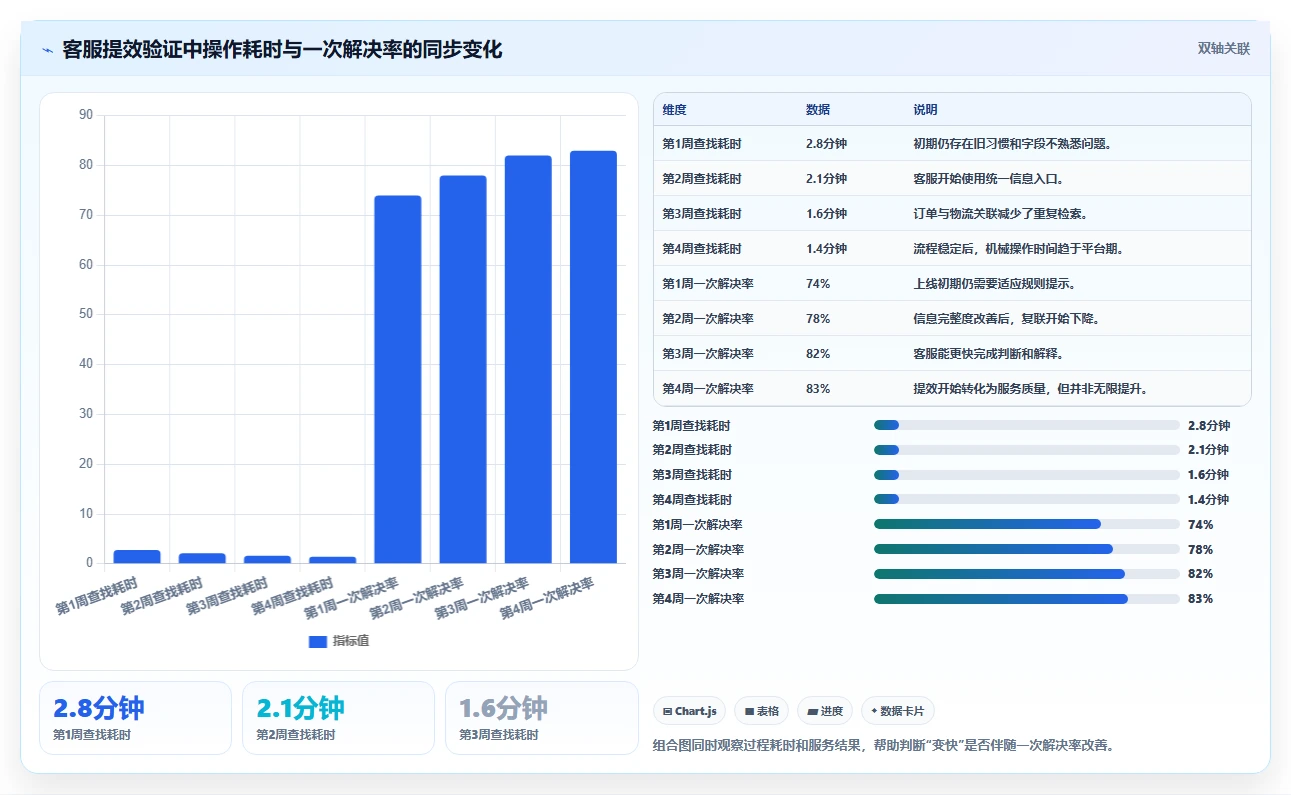The image size is (1291, 795).
Task: Click the table row label 第1周一次解决率
Action: (x=708, y=283)
